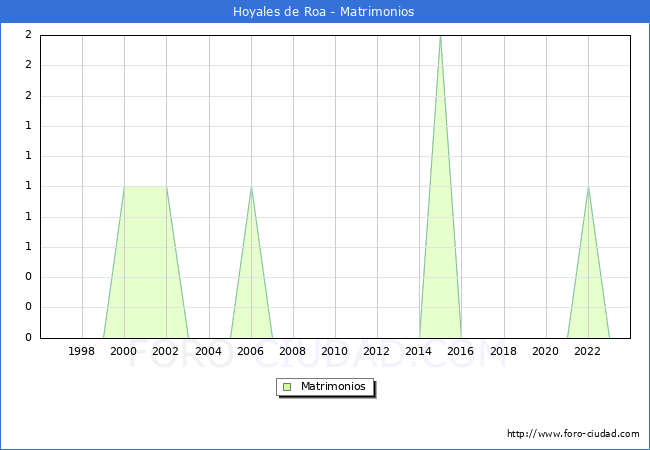The width and height of the screenshot is (650, 450).
Task: Select the 2020 x-axis label
Action: (x=546, y=351)
